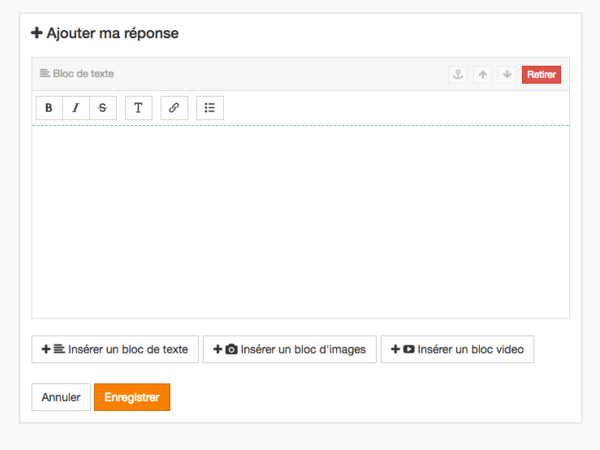600x450 pixels.
Task: Add an image block via Insérer un bloc d'images
Action: click(x=290, y=349)
